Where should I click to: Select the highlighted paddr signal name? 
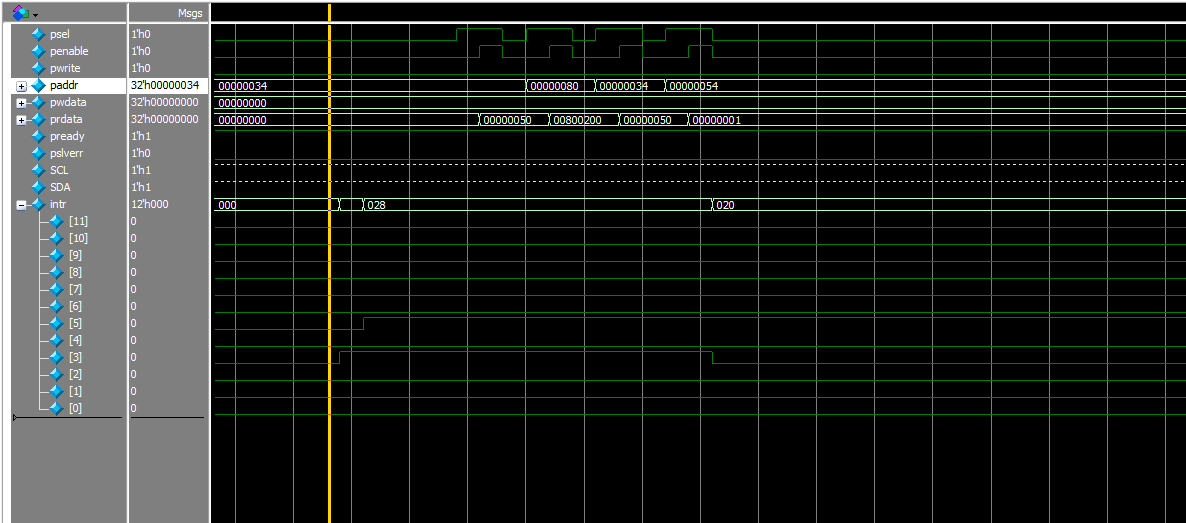[x=64, y=86]
